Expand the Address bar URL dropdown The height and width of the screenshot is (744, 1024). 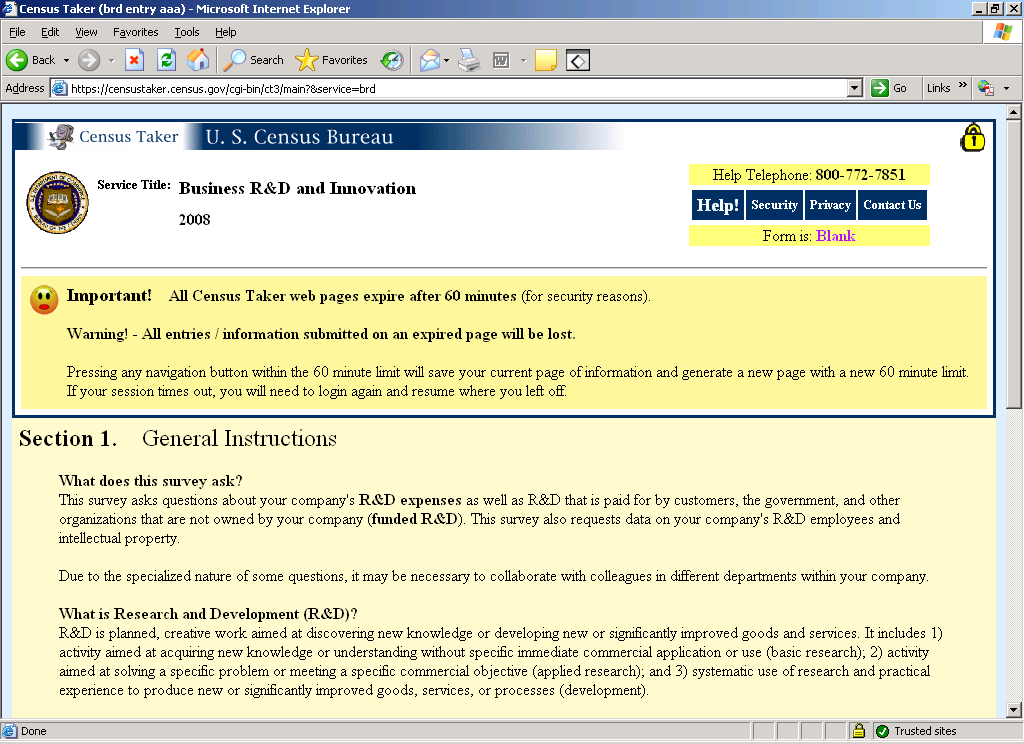(854, 88)
